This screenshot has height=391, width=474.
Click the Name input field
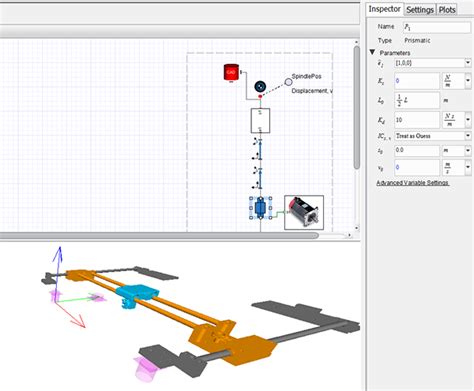(x=437, y=27)
